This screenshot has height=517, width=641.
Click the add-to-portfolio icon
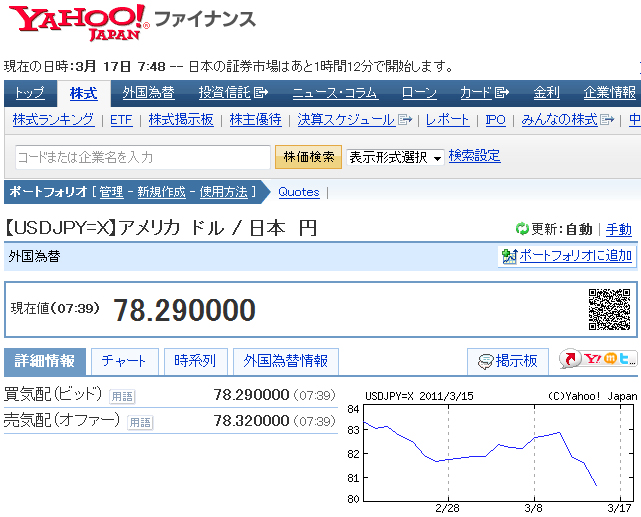click(509, 256)
